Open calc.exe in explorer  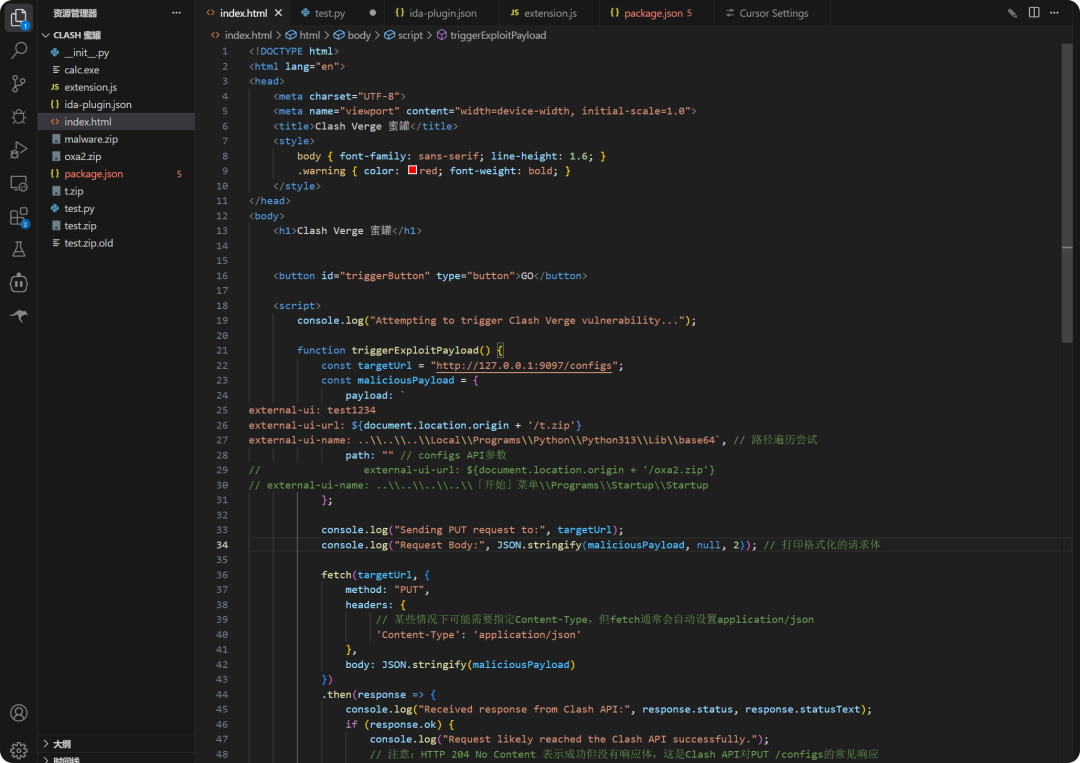coord(116,70)
